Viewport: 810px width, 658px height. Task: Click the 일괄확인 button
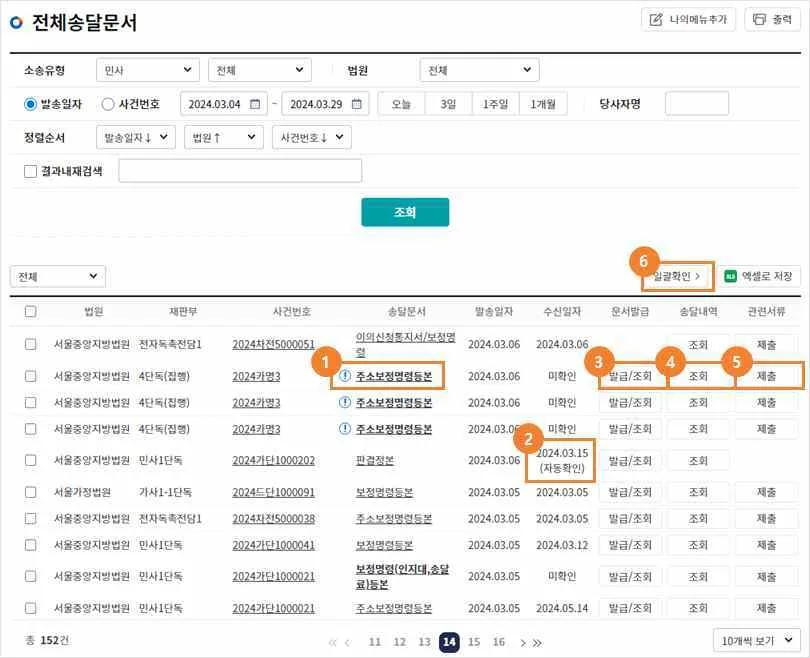tap(678, 276)
